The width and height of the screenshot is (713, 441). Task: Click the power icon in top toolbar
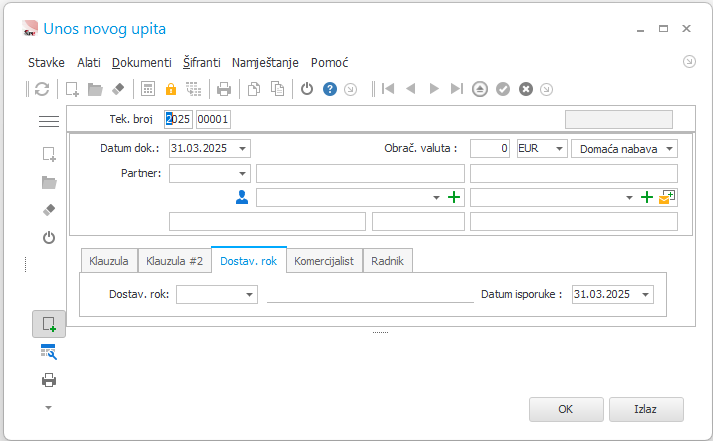(307, 89)
